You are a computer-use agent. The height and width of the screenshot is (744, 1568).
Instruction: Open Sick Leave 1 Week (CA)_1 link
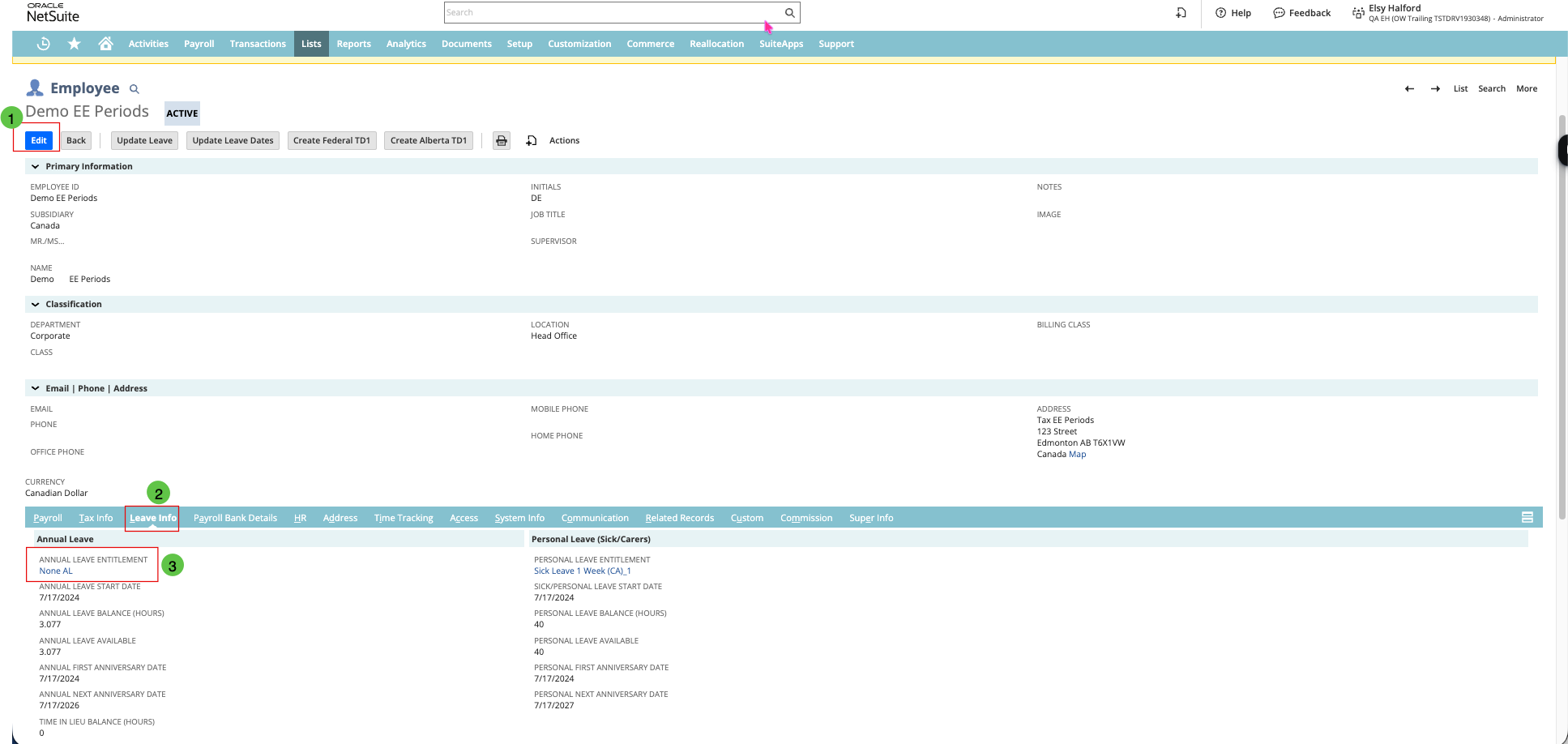point(583,571)
